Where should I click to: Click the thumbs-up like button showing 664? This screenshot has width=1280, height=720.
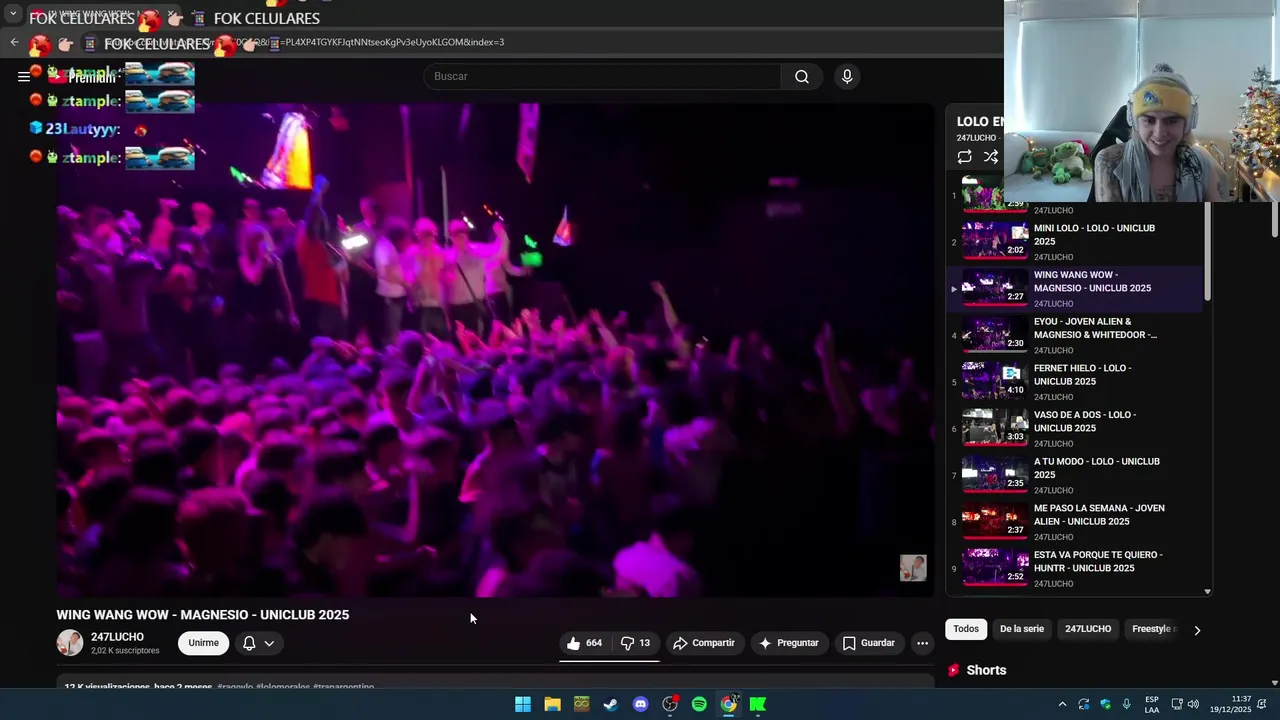[x=584, y=643]
